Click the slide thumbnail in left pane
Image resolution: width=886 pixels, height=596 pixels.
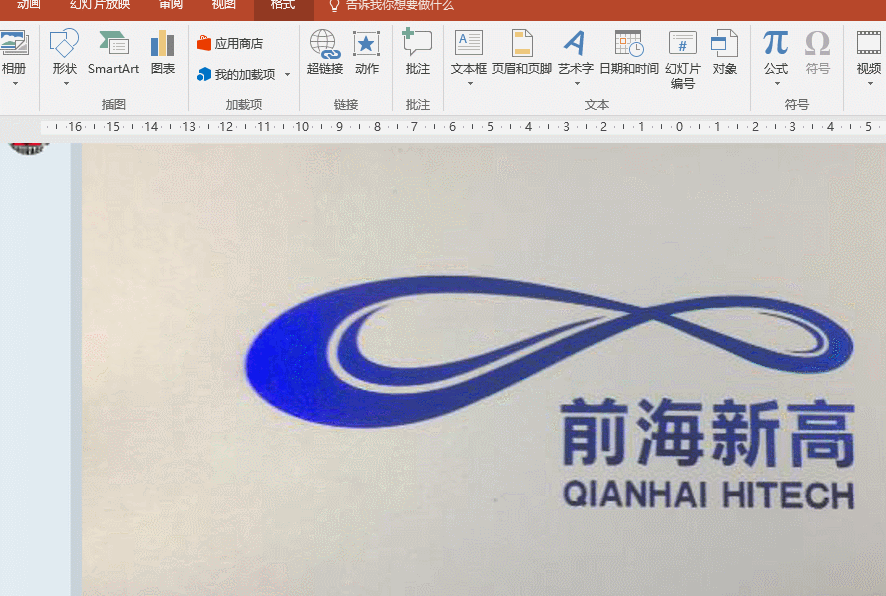(x=28, y=148)
